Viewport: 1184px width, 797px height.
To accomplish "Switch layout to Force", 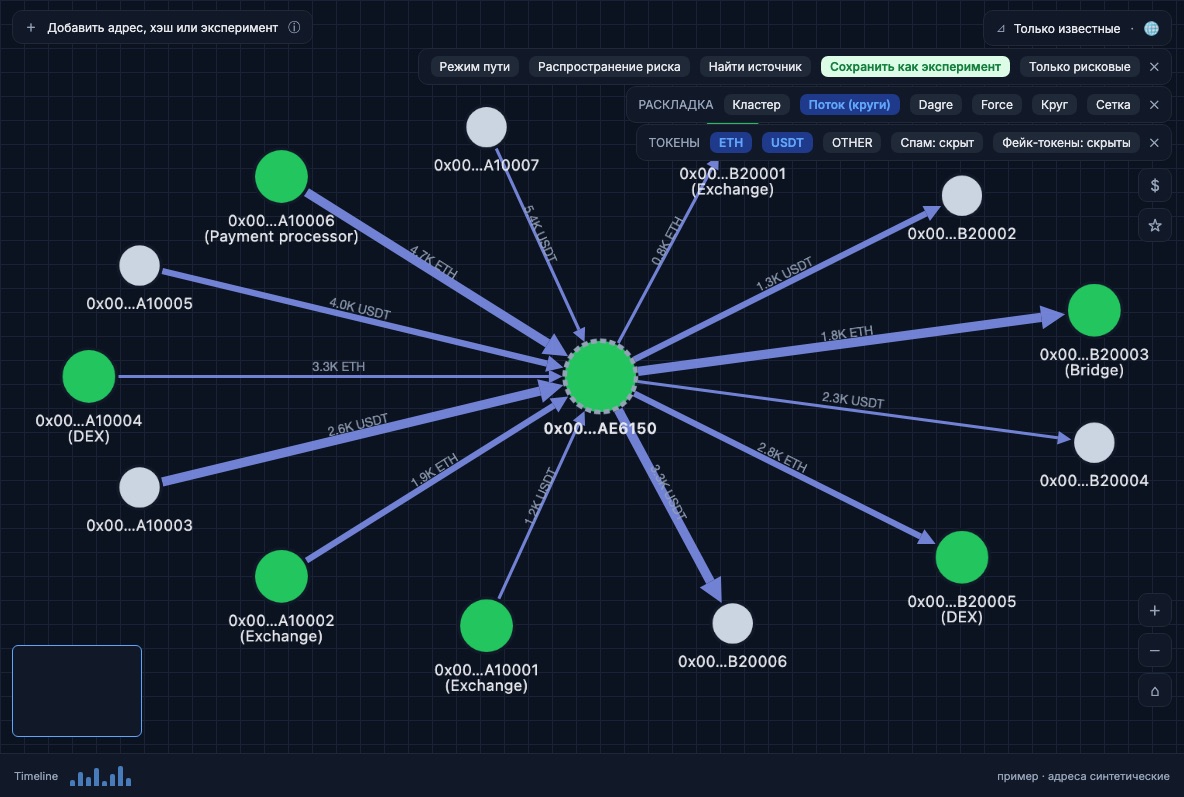I will (x=996, y=104).
